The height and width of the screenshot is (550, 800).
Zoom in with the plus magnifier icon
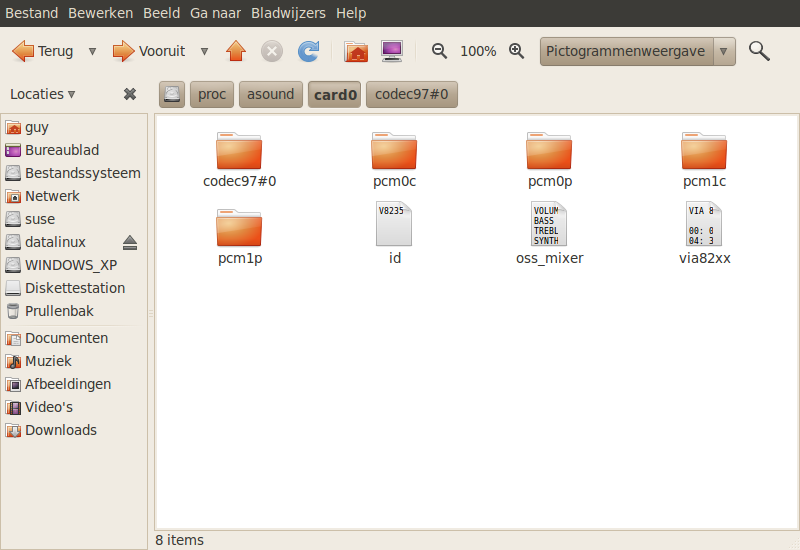(x=517, y=51)
